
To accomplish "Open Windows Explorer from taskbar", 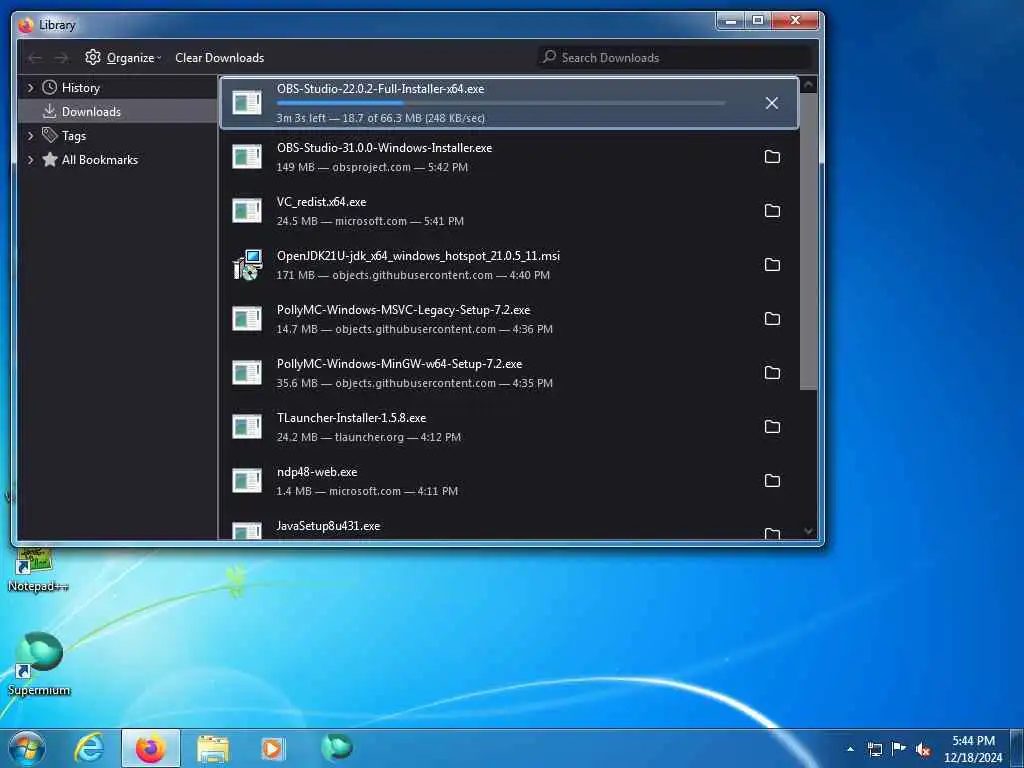I will click(x=212, y=749).
